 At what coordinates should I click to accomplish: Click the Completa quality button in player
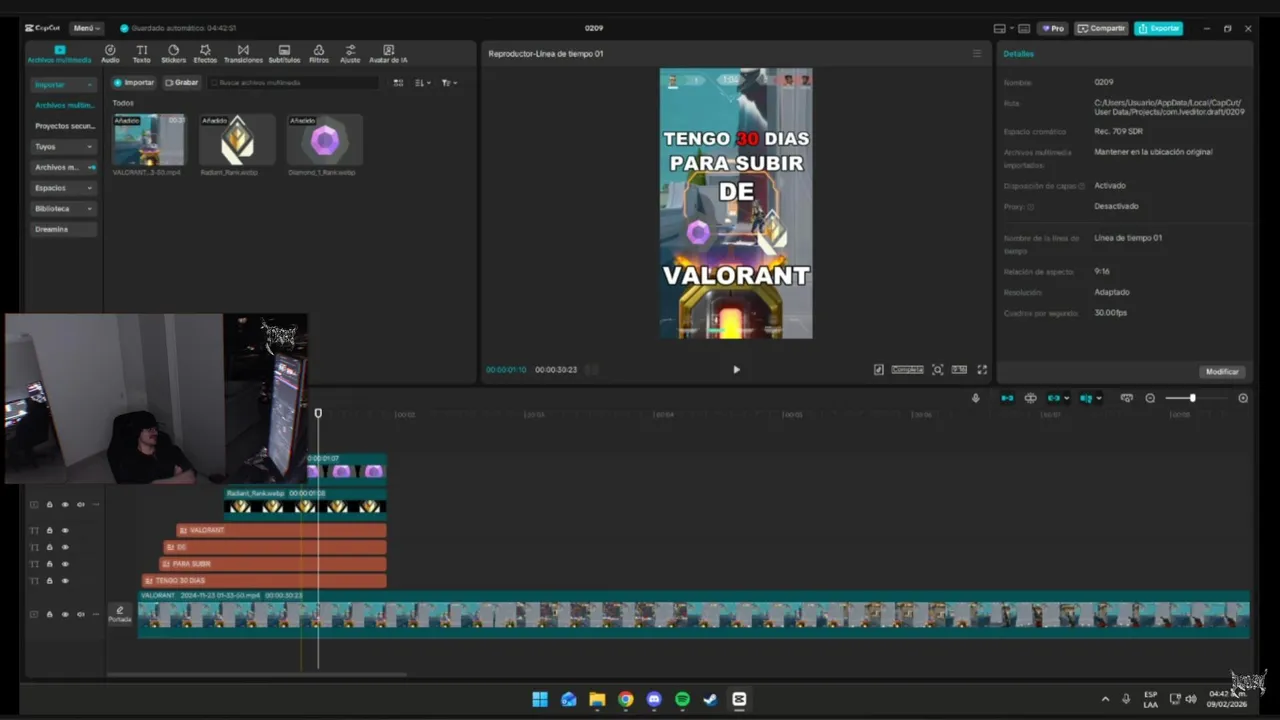(907, 370)
